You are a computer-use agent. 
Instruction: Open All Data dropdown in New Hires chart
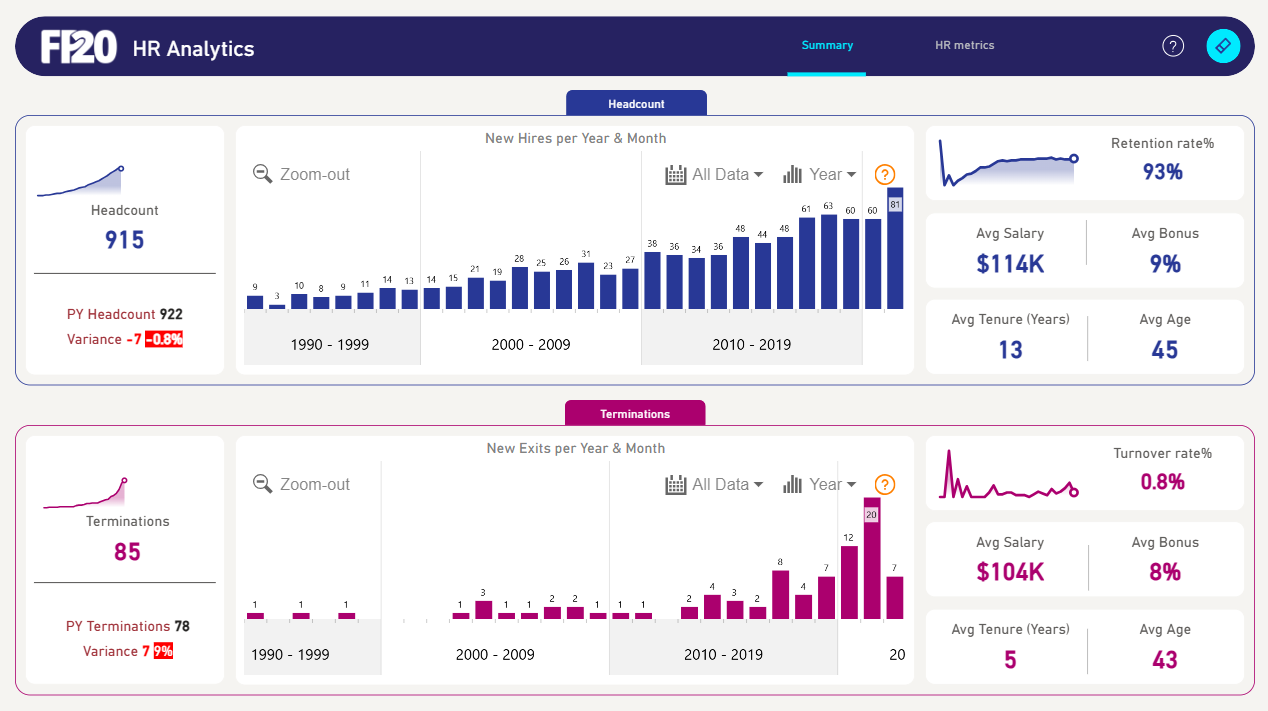point(728,174)
